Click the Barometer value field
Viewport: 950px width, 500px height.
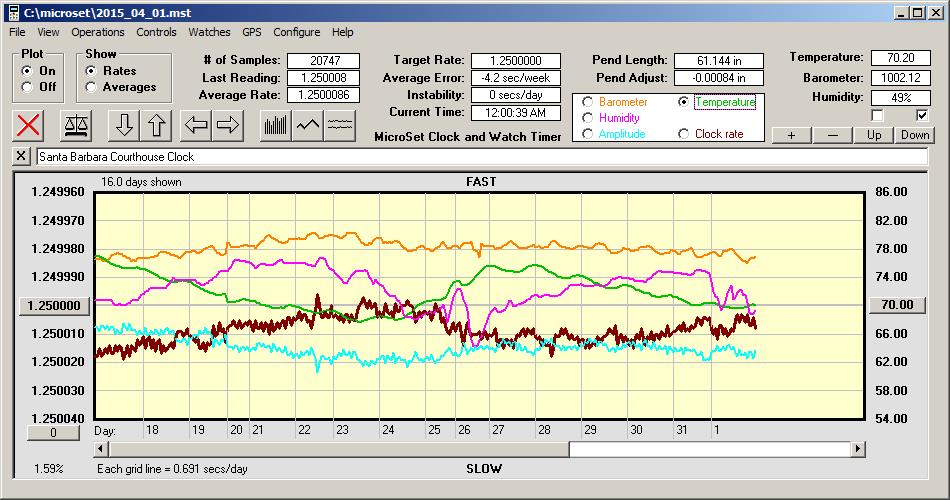pos(901,78)
